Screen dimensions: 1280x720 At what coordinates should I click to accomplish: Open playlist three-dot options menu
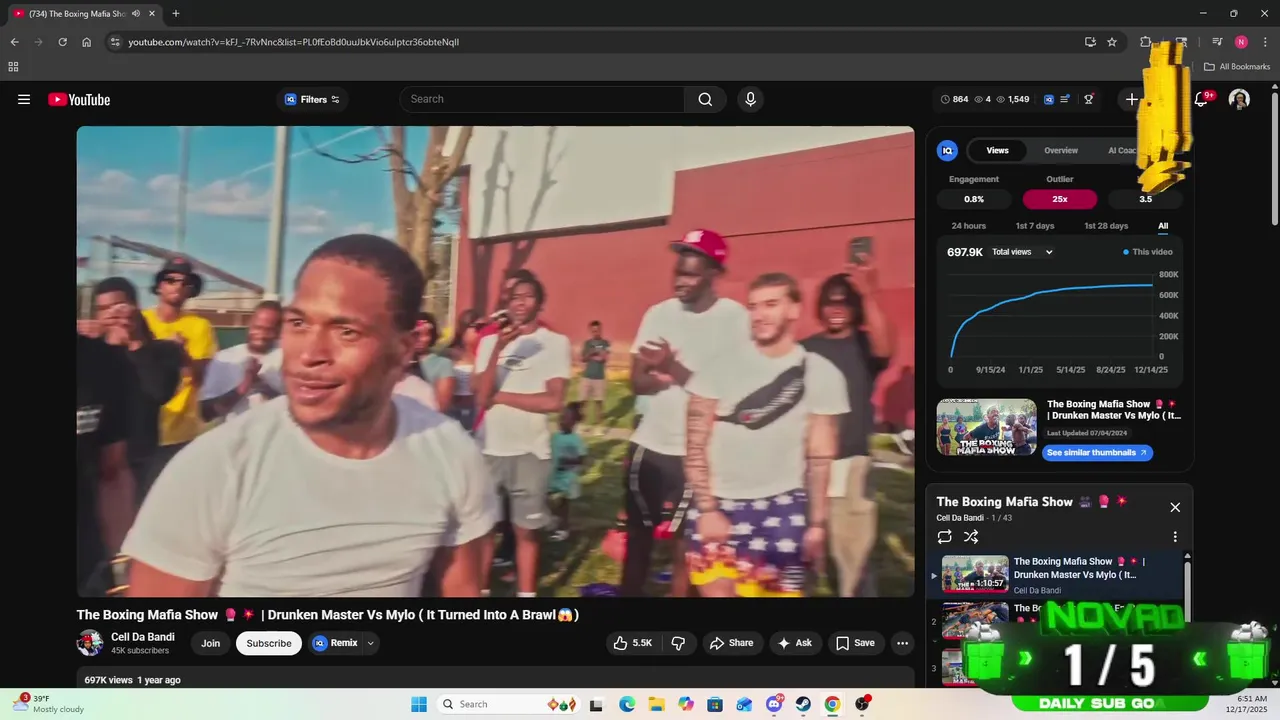[x=1175, y=537]
